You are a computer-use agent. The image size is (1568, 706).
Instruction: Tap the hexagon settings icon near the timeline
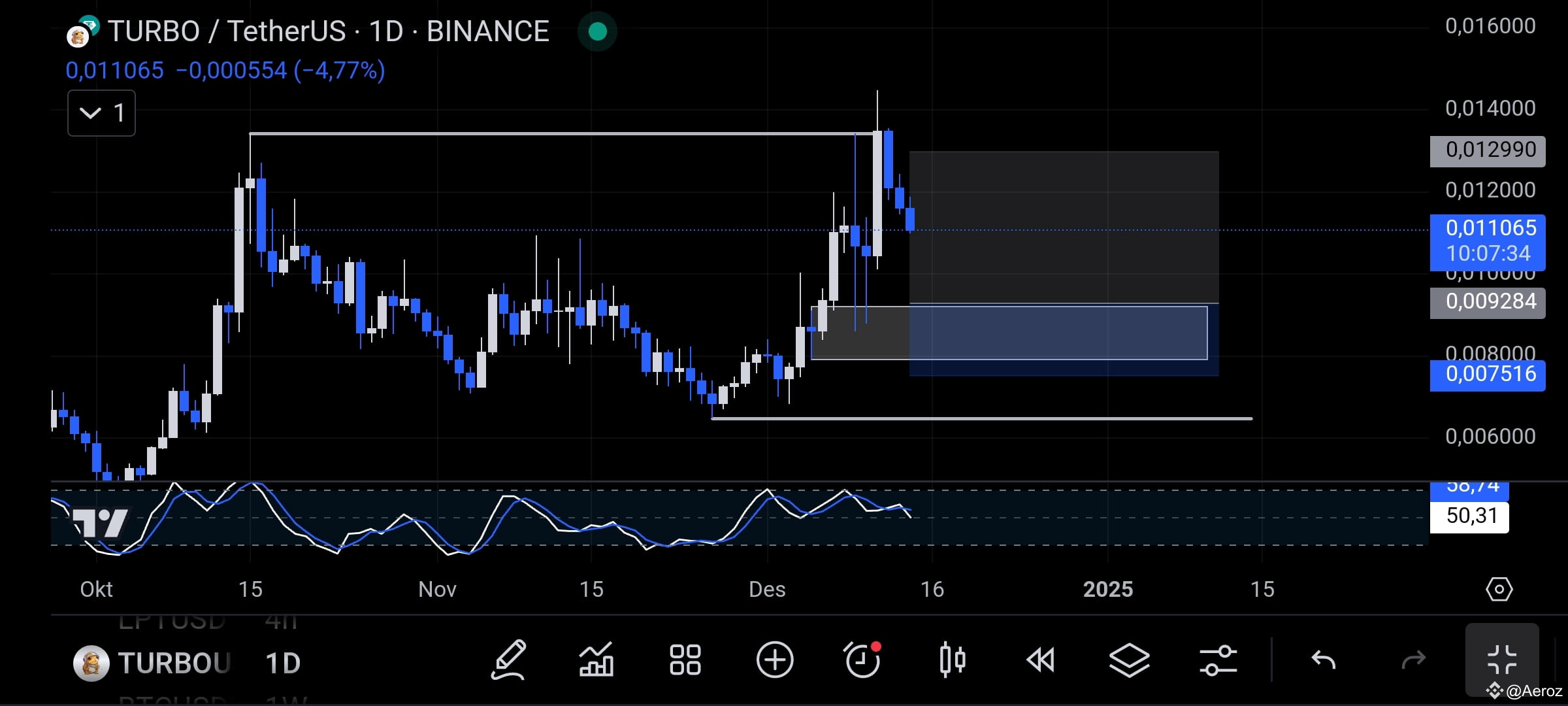(1499, 588)
